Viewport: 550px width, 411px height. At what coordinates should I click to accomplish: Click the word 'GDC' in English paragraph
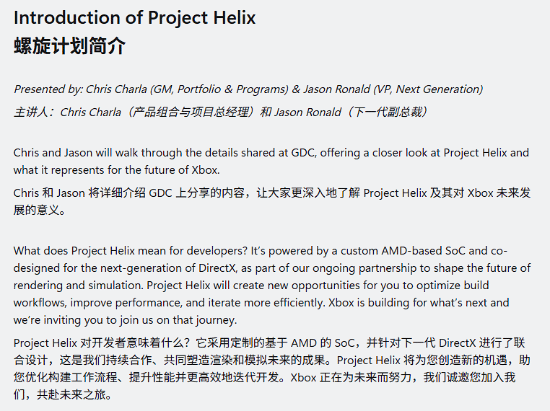click(x=303, y=153)
